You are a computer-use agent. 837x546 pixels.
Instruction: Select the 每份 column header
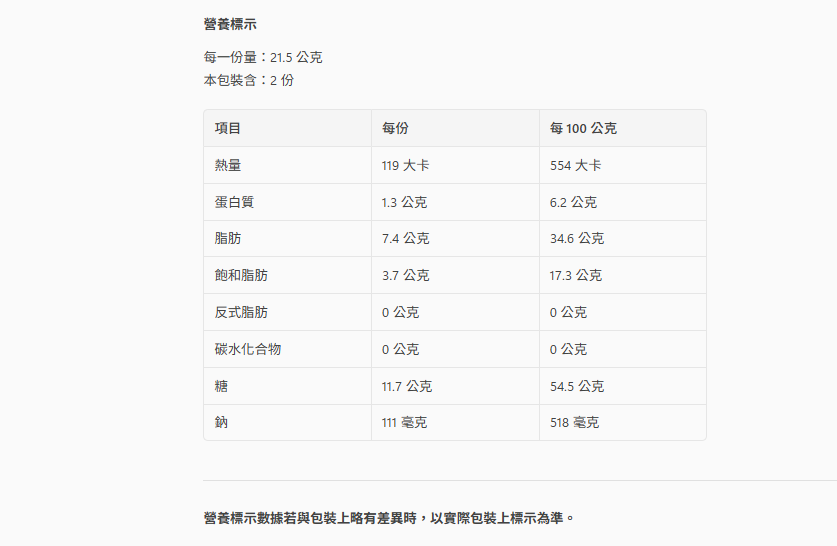click(x=395, y=128)
